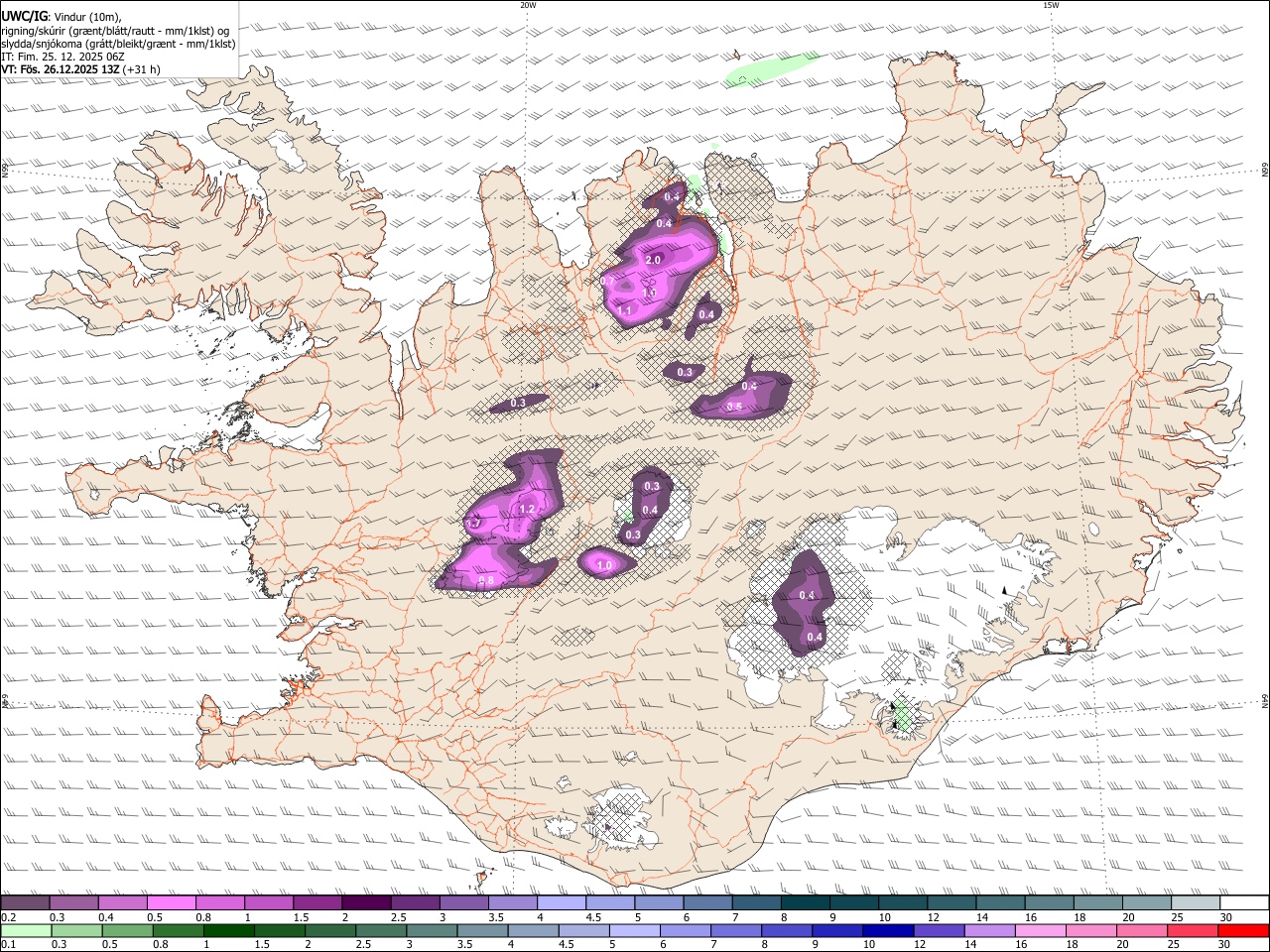
Task: Click the '0.5' snowfall value on the map
Action: [735, 407]
